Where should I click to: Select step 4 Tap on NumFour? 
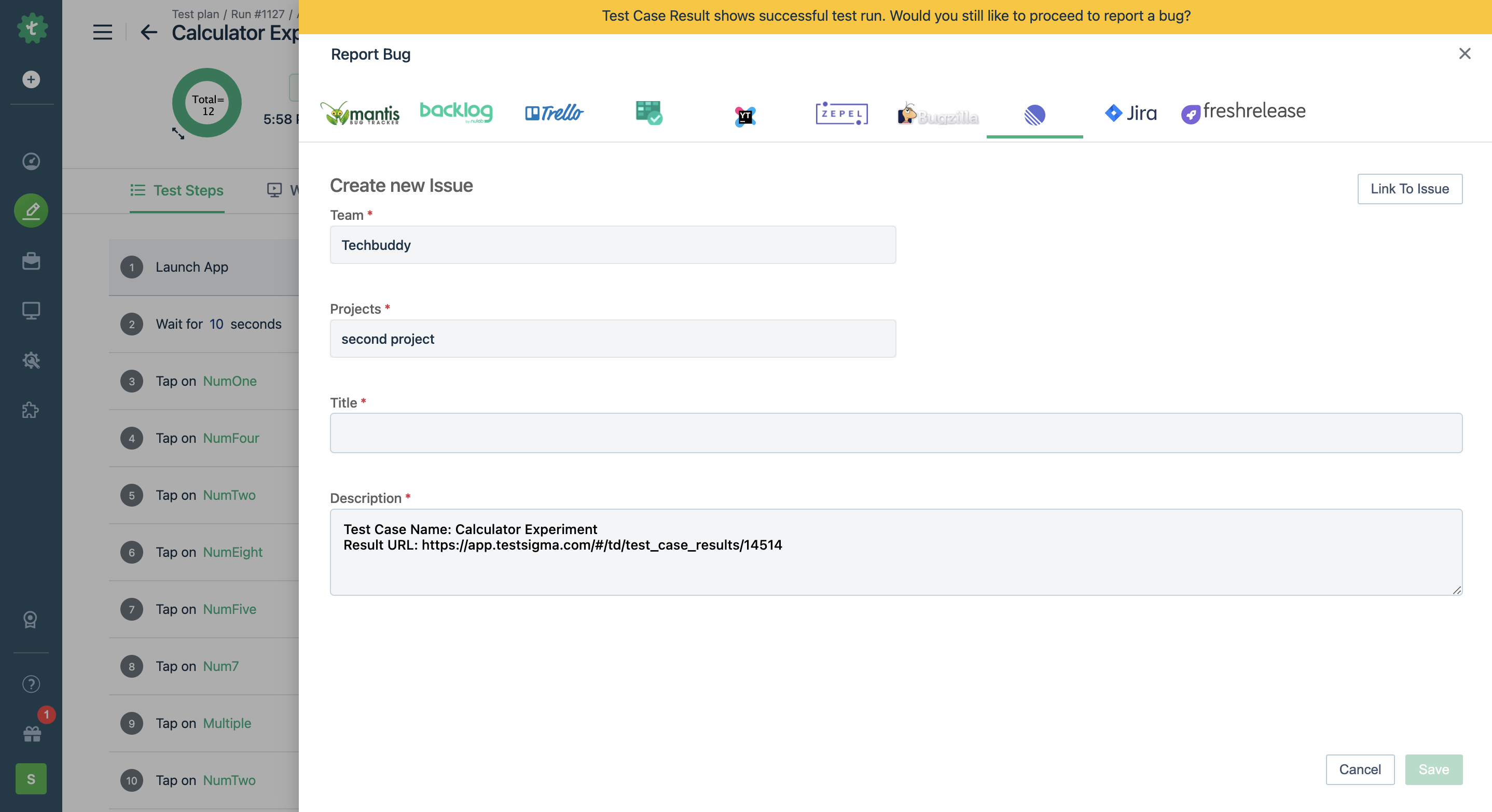click(x=204, y=438)
